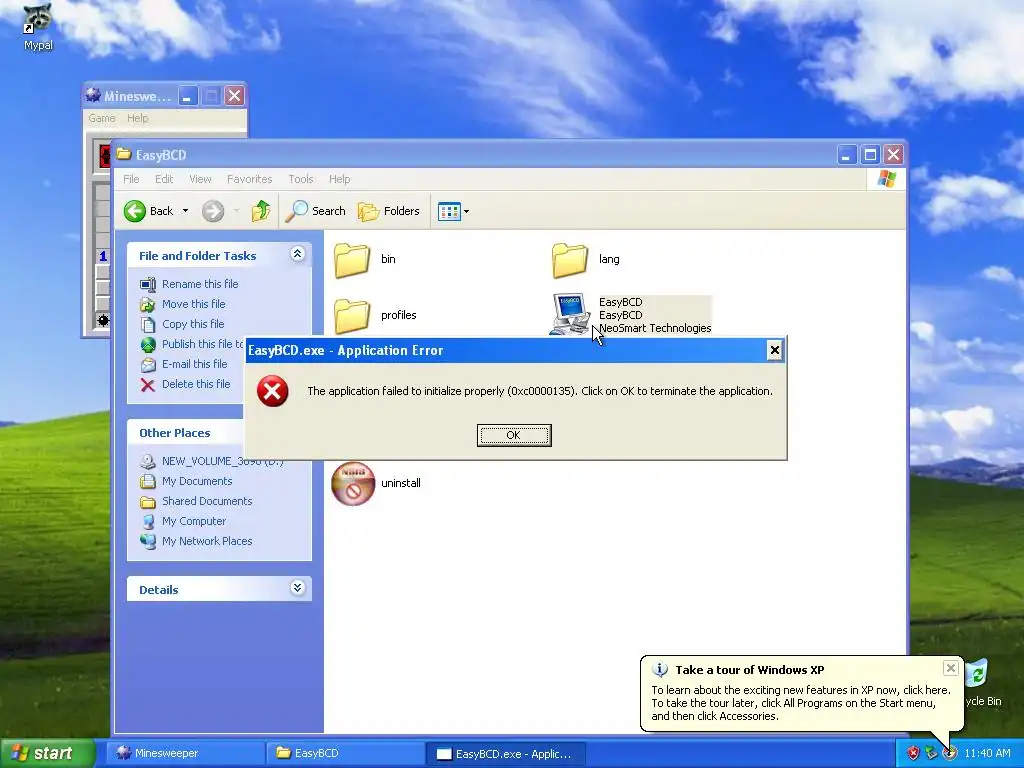
Task: Open the Views dropdown button
Action: tap(453, 211)
